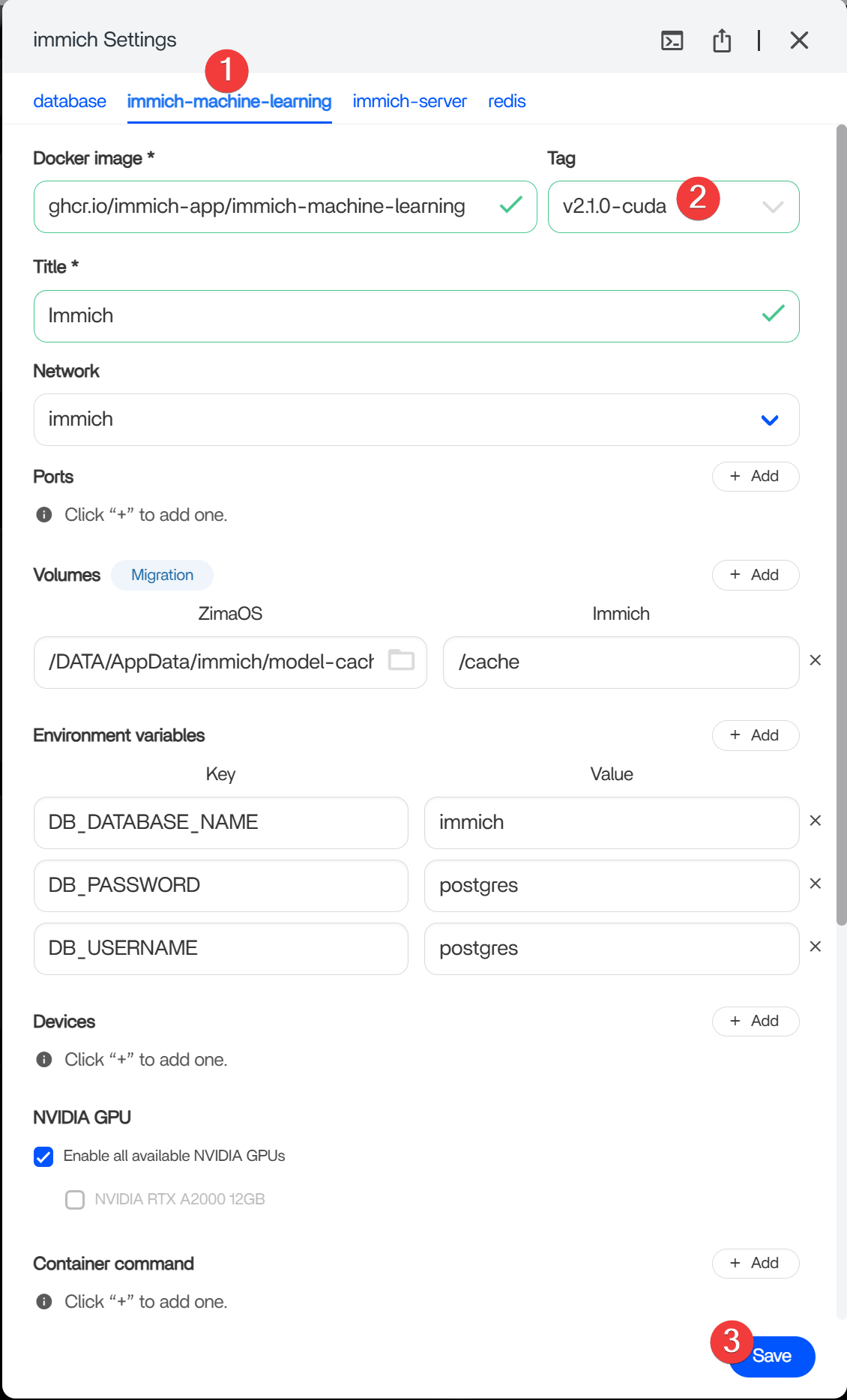Screen dimensions: 847x1400
Task: Check the NVIDIA RTX A2000 12GB box
Action: [75, 1200]
